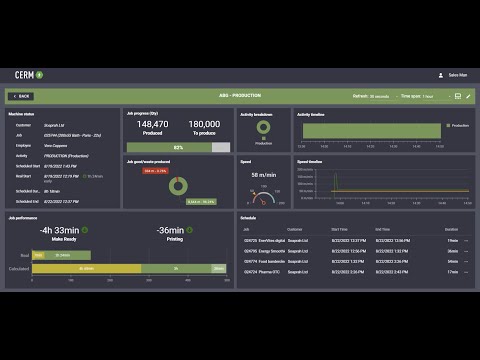Click the green good-produced percentage label
Image resolution: width=480 pixels, height=360 pixels.
click(x=201, y=202)
